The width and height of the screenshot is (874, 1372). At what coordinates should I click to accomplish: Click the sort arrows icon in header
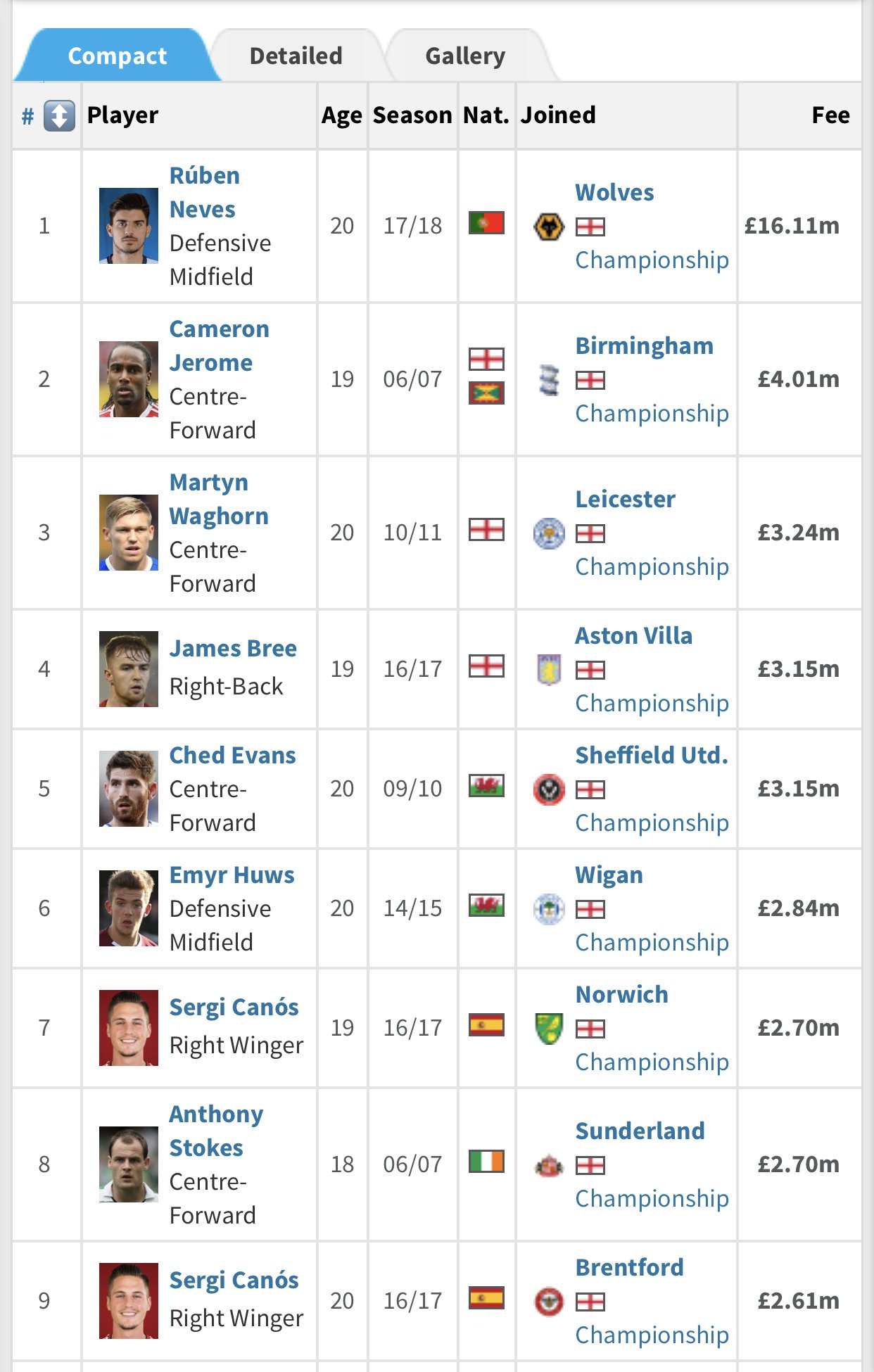(x=59, y=115)
